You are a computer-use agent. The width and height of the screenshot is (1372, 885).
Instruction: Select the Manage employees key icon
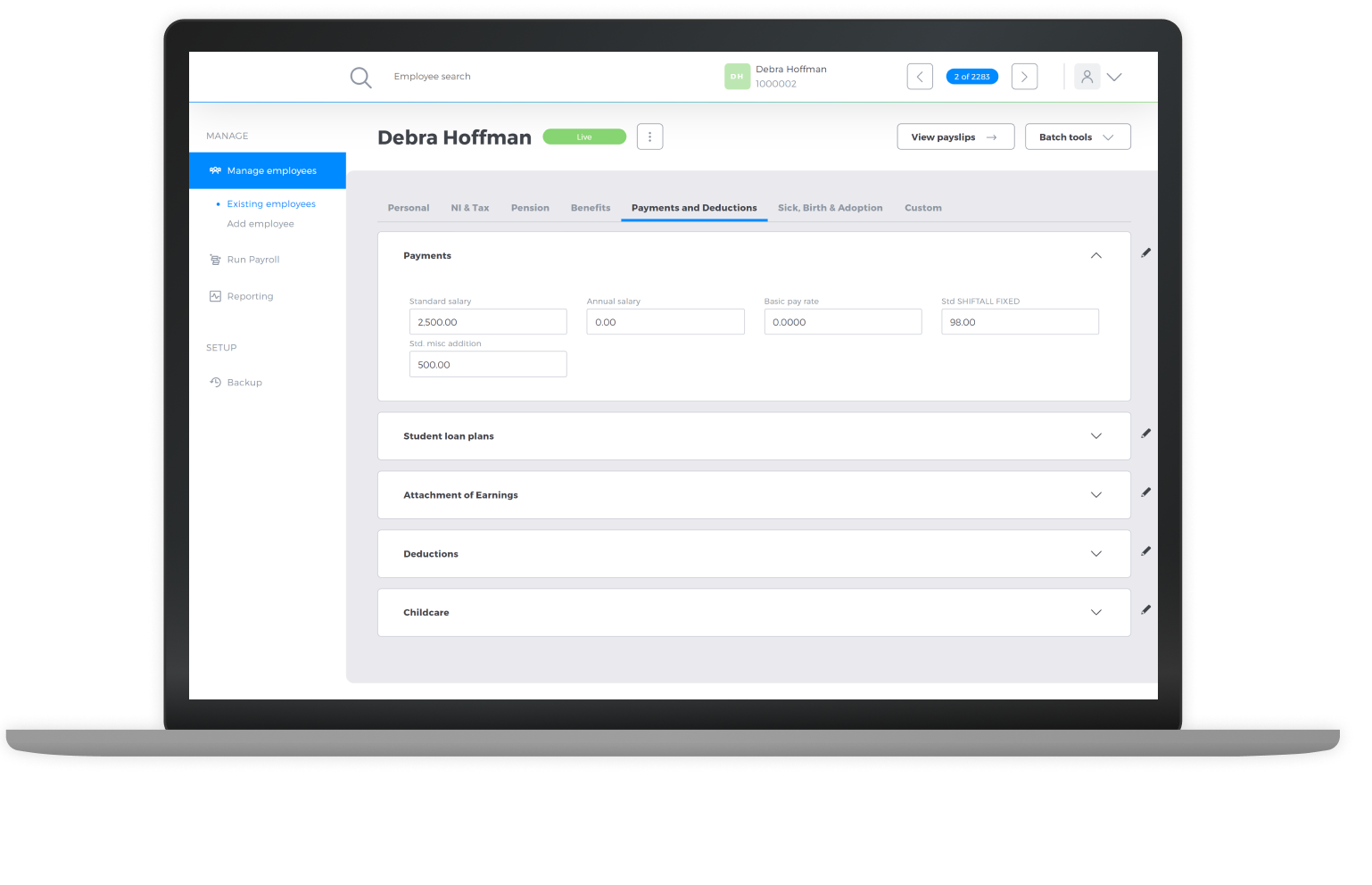(x=214, y=170)
